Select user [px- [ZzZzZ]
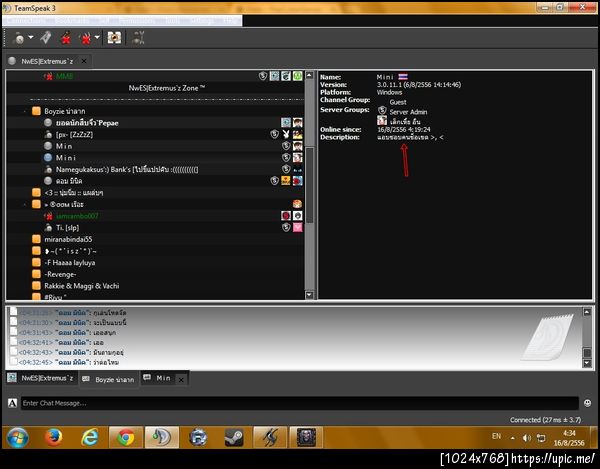600x469 pixels. (74, 135)
